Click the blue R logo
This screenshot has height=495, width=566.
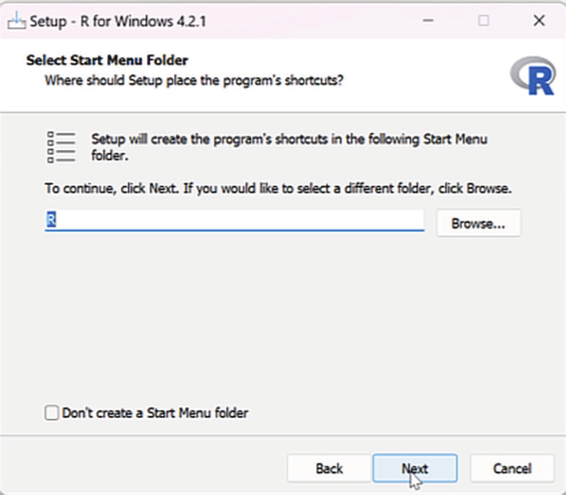pyautogui.click(x=533, y=76)
